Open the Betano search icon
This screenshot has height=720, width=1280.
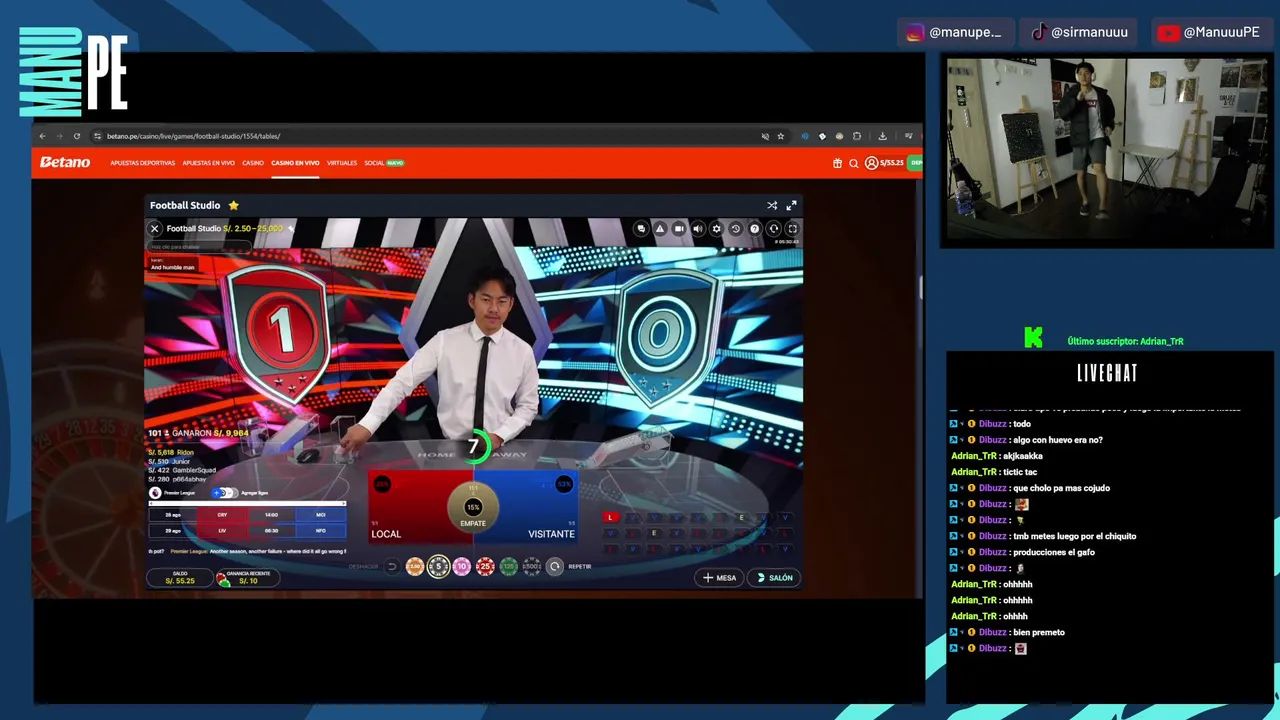coord(854,163)
